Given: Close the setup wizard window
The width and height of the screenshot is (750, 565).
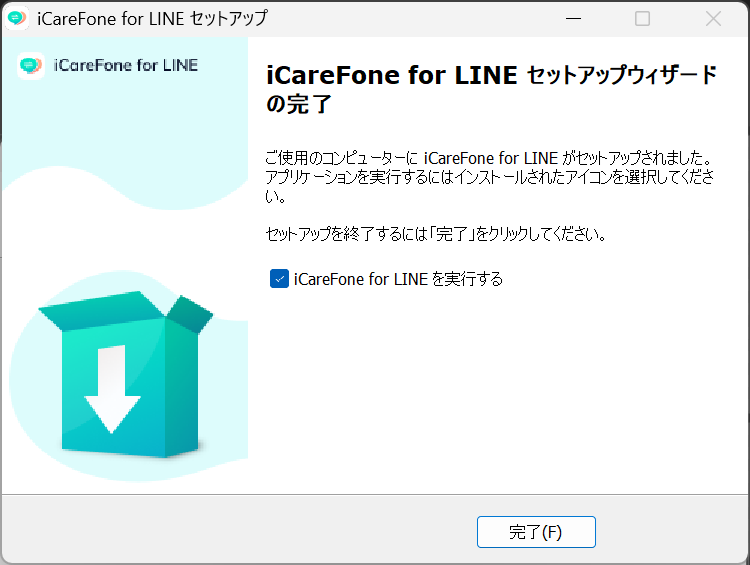Looking at the screenshot, I should coord(713,19).
